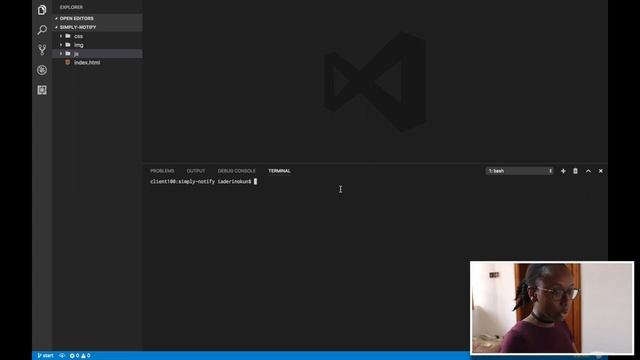Screen dimensions: 640x360
Task: Open the Explorer view icon
Action: pyautogui.click(x=42, y=10)
